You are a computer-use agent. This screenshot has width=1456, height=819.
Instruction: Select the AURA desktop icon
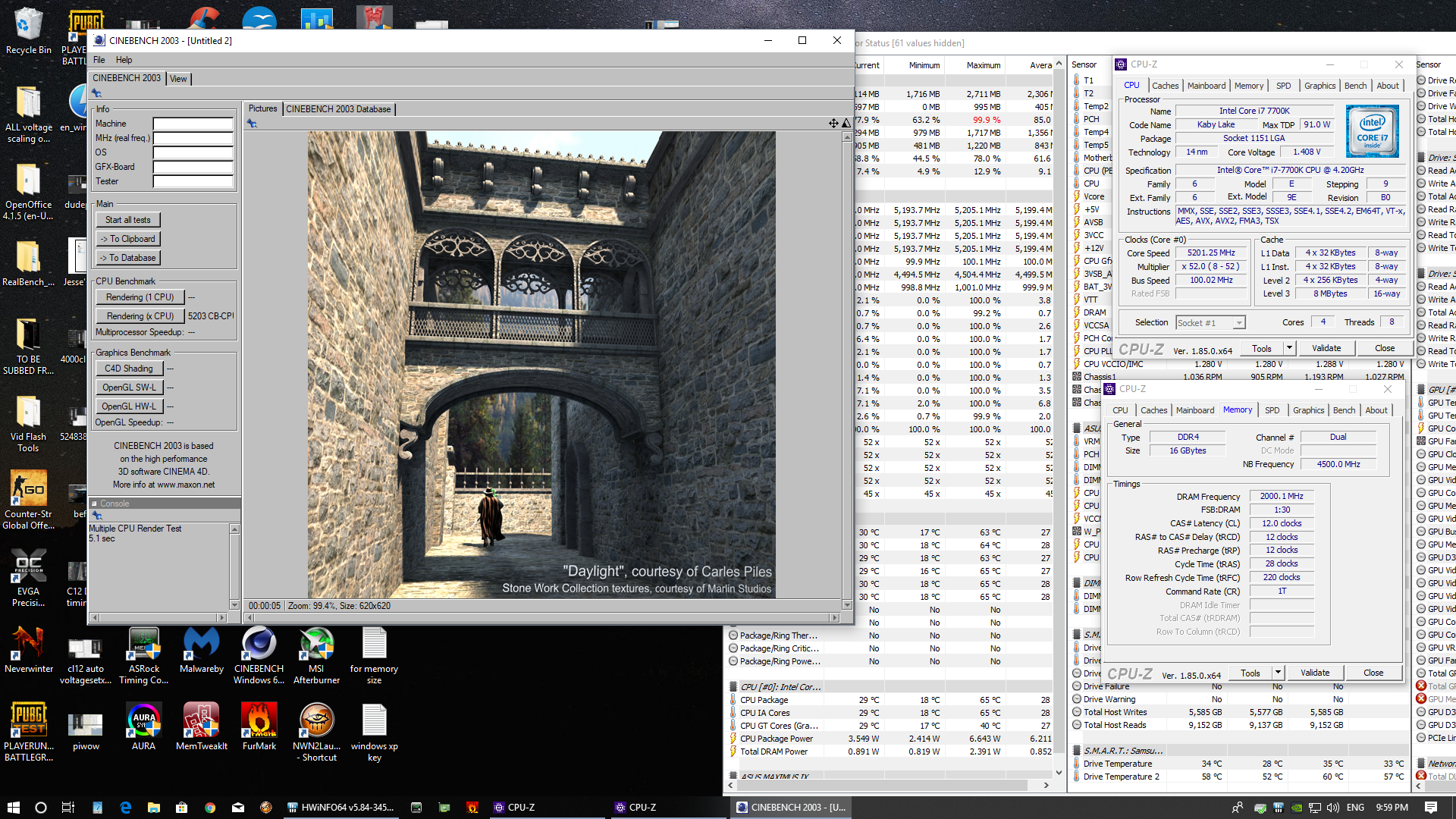[x=143, y=726]
